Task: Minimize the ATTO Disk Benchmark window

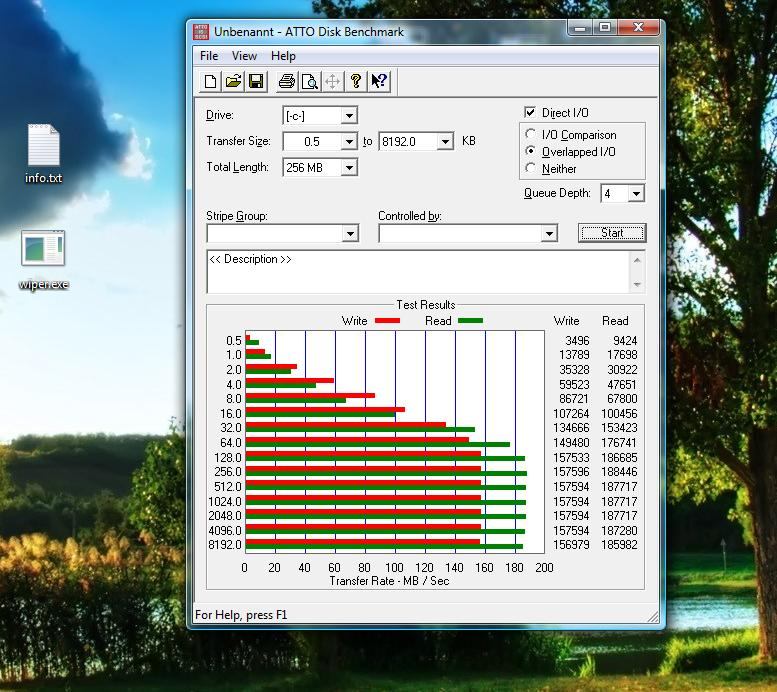Action: point(580,28)
